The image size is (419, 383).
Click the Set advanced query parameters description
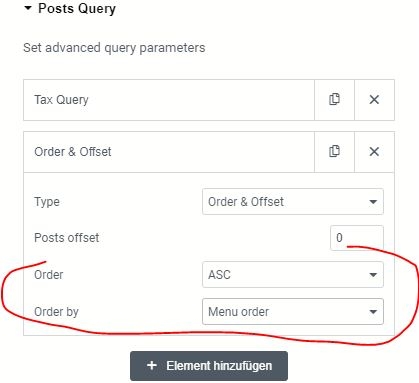114,48
